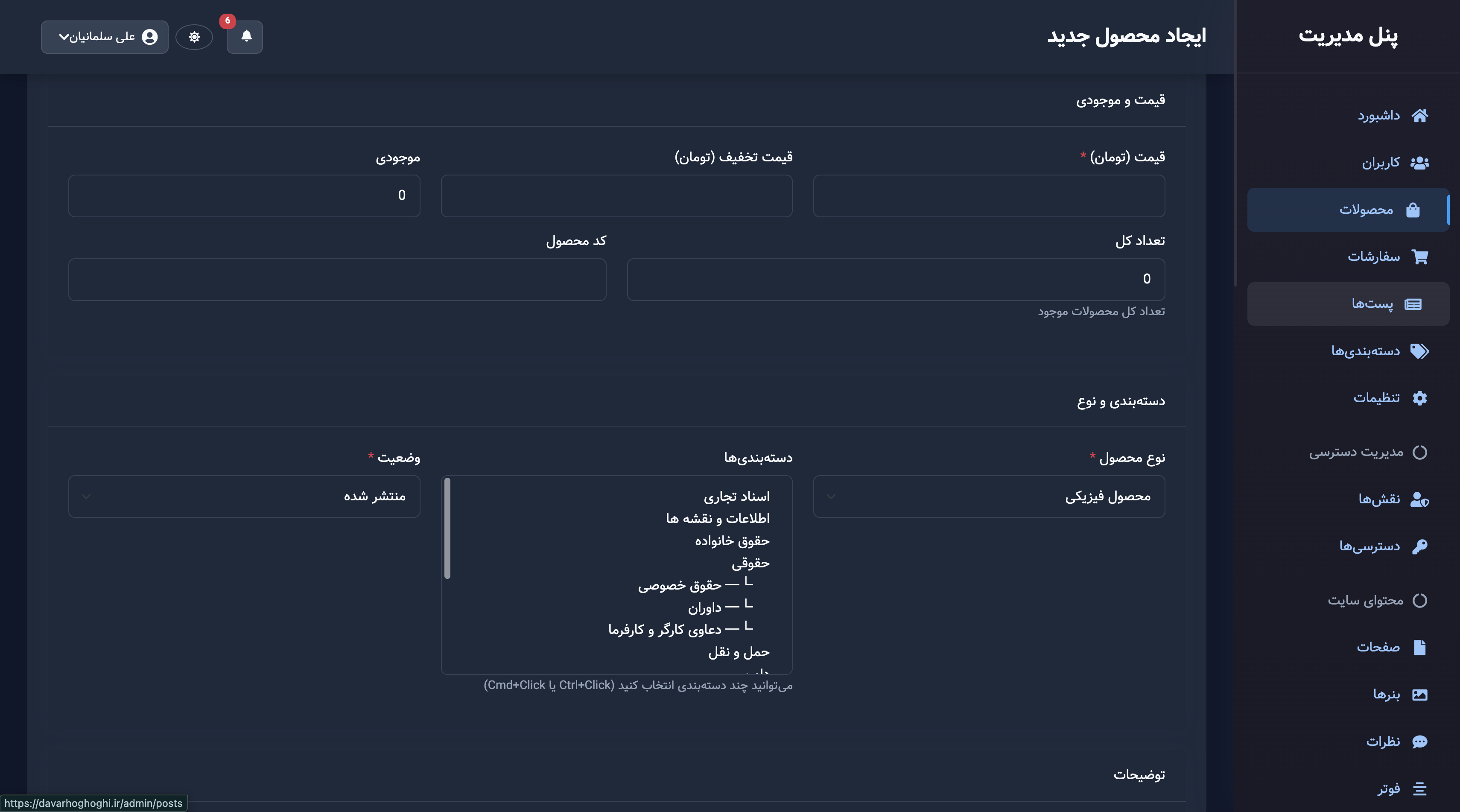1460x812 pixels.
Task: Open the وضعیت status dropdown
Action: (x=244, y=497)
